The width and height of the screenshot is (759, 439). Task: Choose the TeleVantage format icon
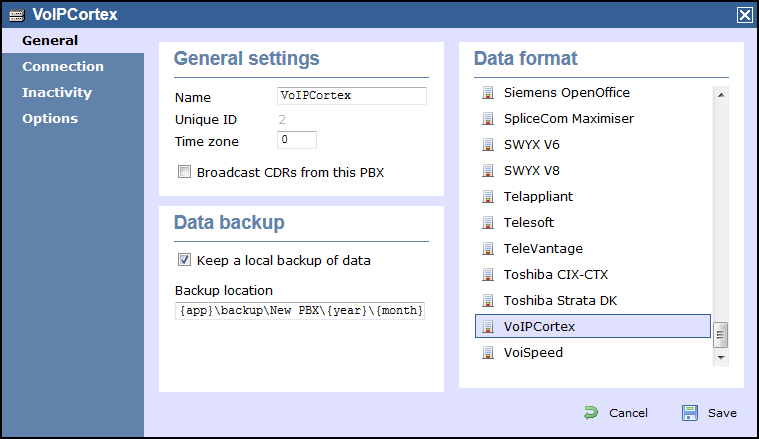tap(488, 249)
